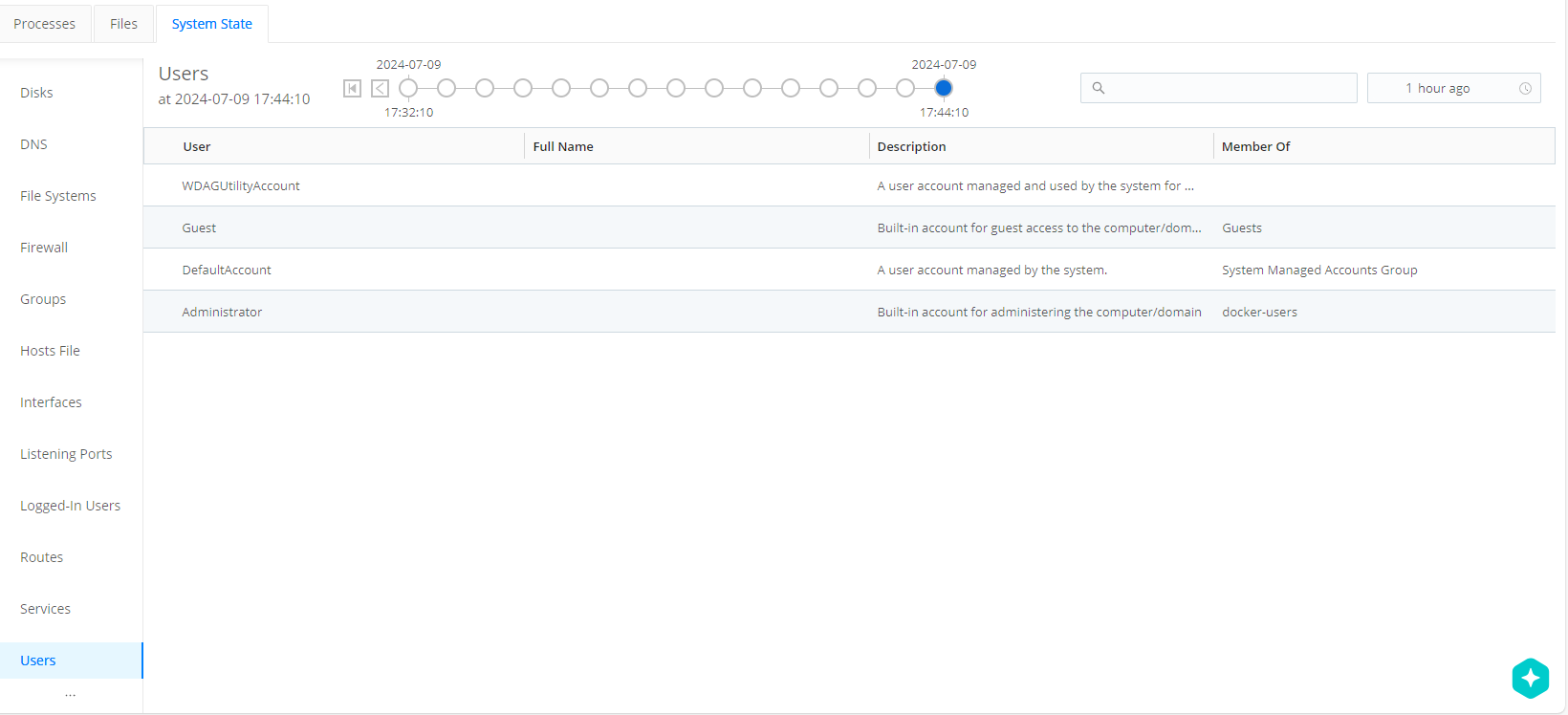Select the DefaultAccount user cell
1568x715 pixels.
click(227, 270)
